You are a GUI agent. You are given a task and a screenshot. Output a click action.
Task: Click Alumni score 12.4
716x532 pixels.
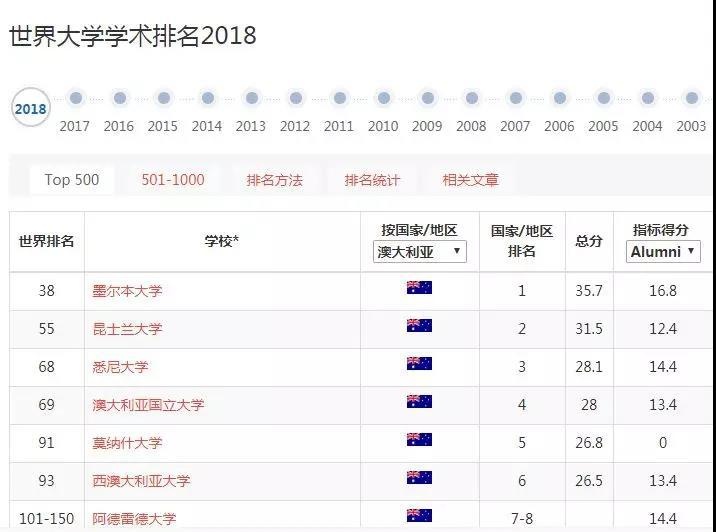(x=663, y=329)
